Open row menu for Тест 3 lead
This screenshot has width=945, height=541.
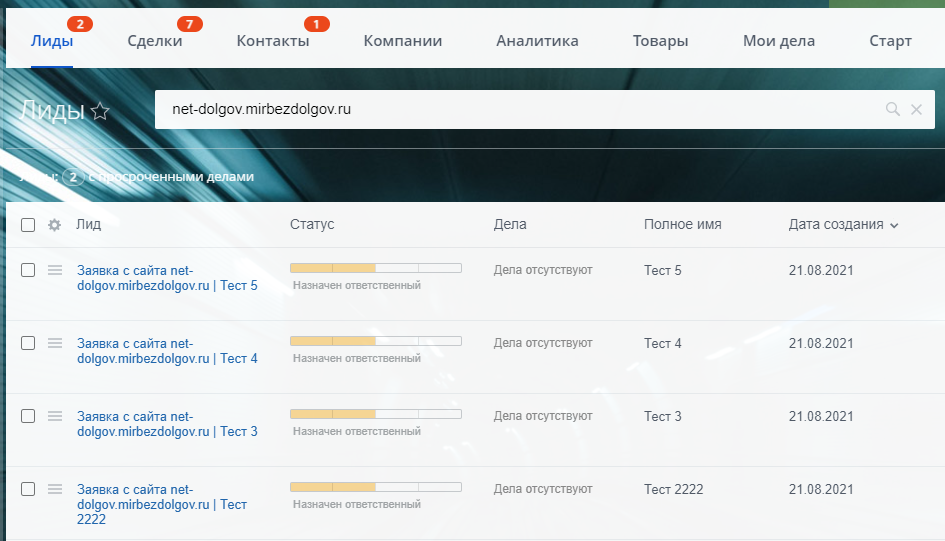[x=55, y=416]
